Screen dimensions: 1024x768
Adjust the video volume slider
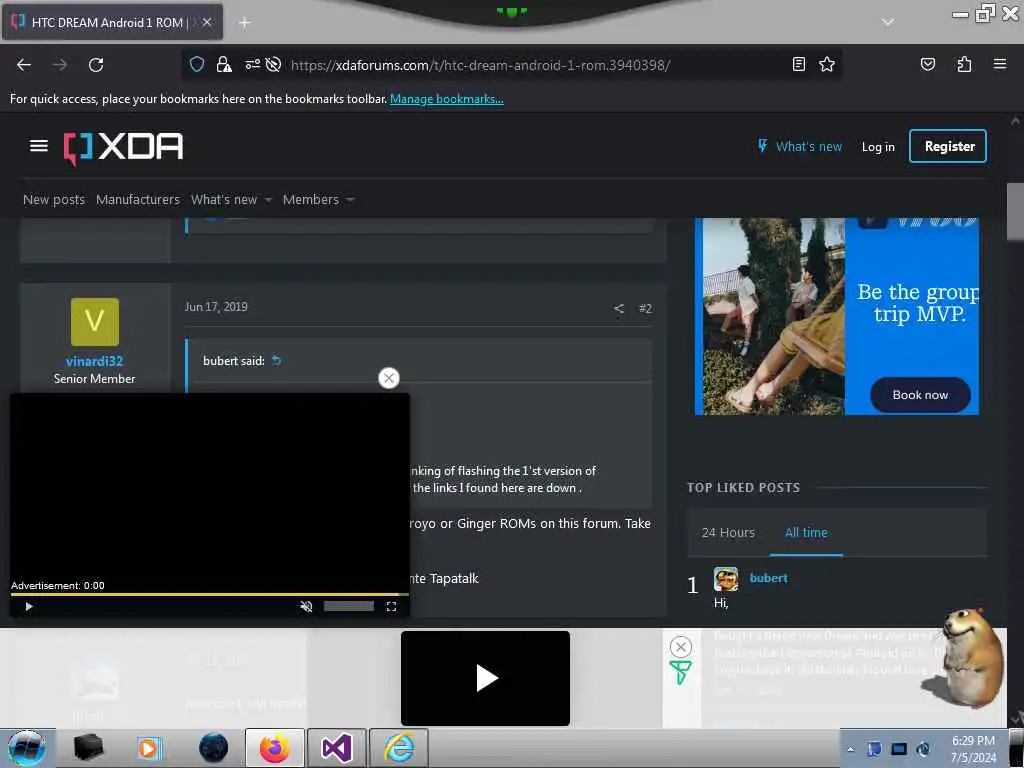[x=349, y=607]
